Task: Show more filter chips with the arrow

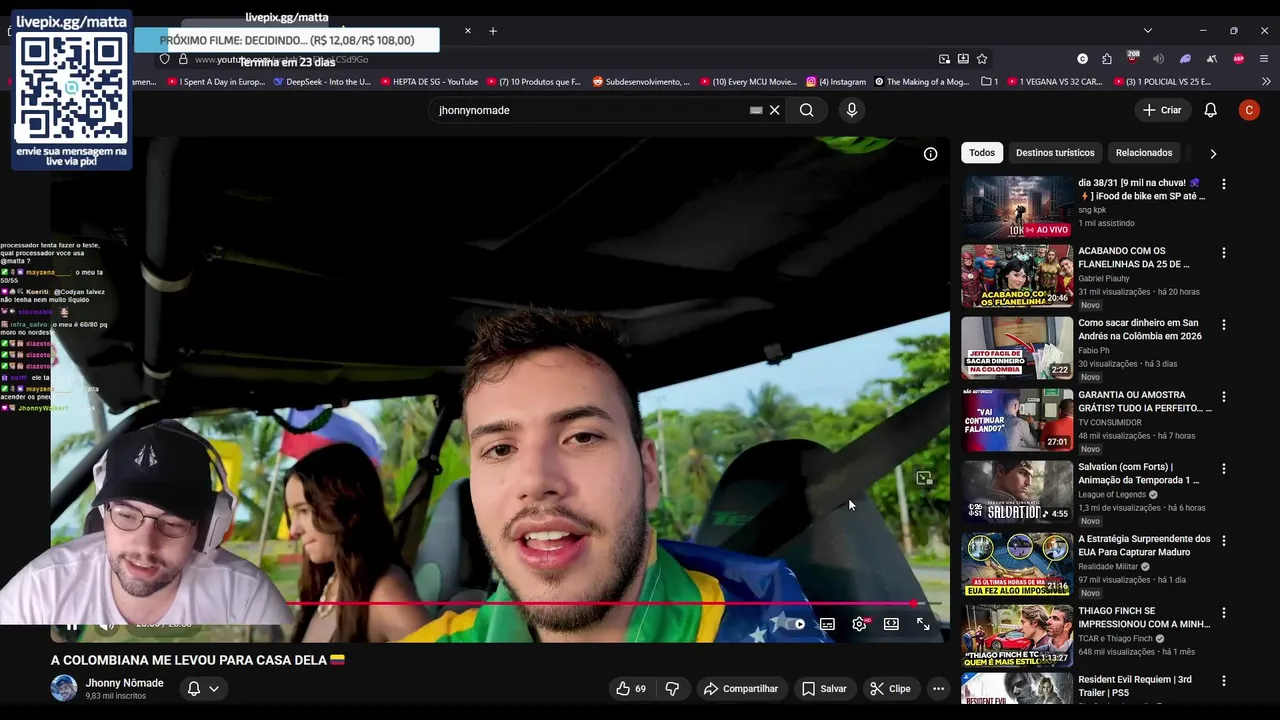Action: click(1213, 154)
